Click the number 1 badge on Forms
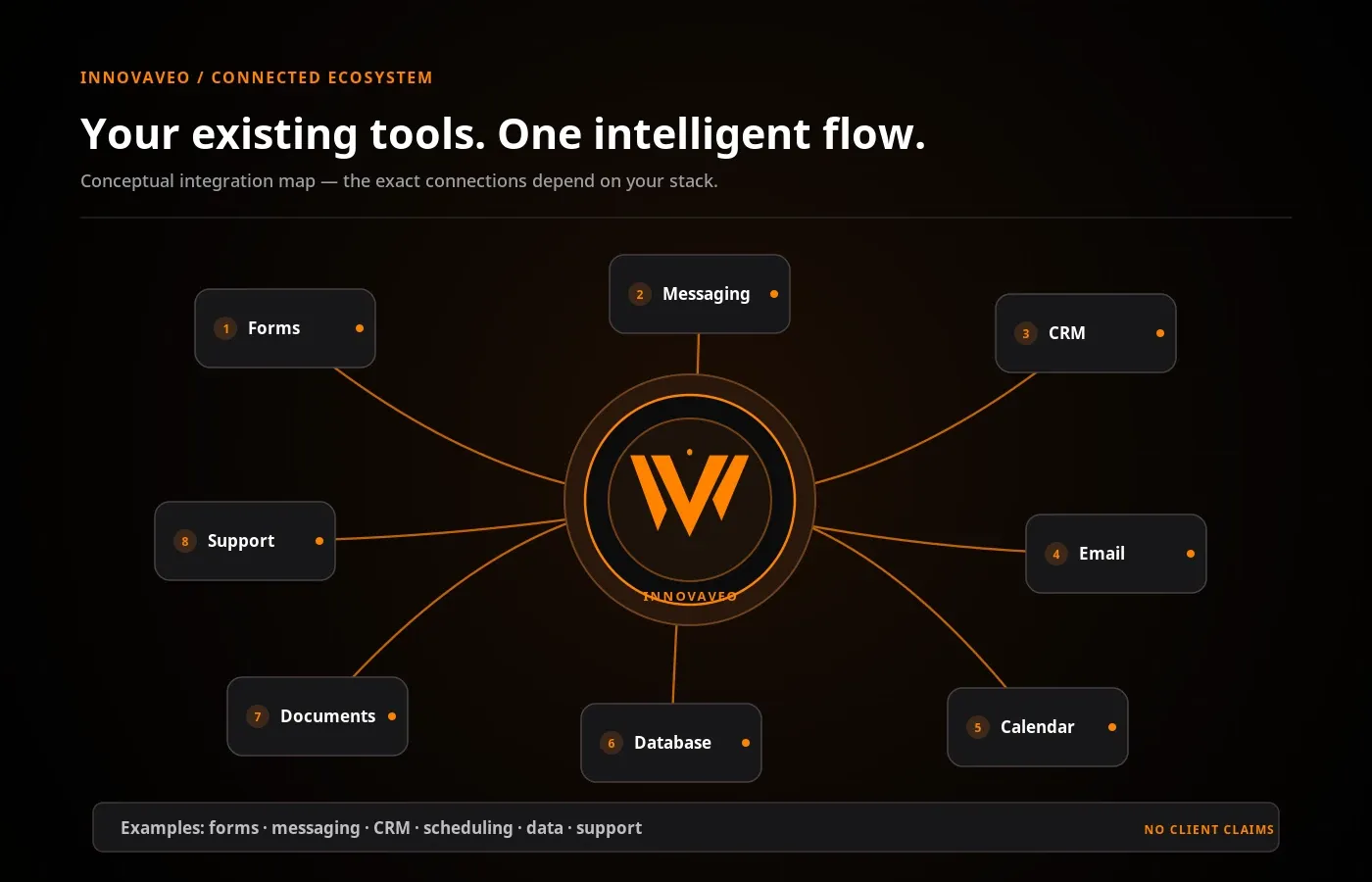 pyautogui.click(x=225, y=328)
